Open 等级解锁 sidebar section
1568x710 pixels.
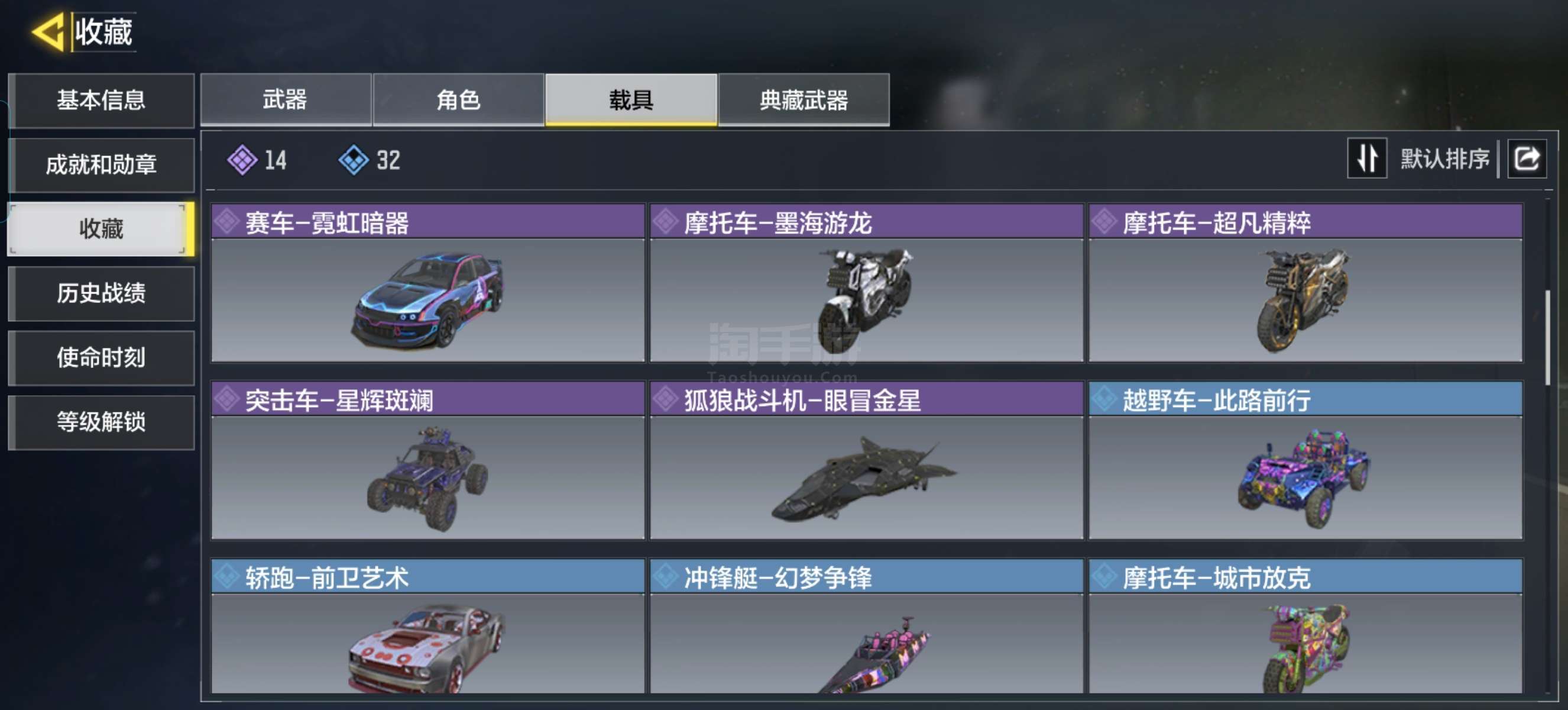click(102, 421)
